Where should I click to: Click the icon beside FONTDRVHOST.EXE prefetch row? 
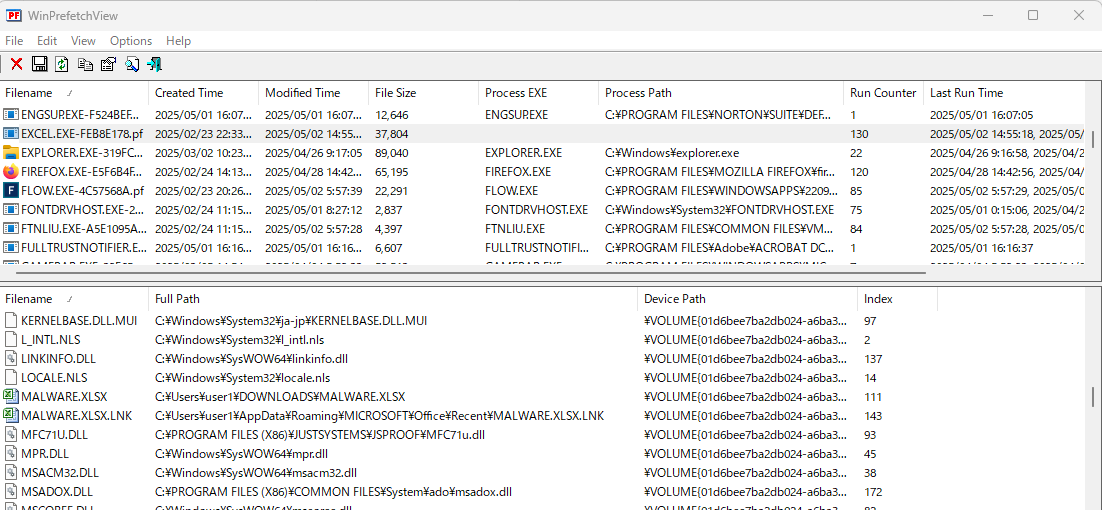click(x=10, y=209)
